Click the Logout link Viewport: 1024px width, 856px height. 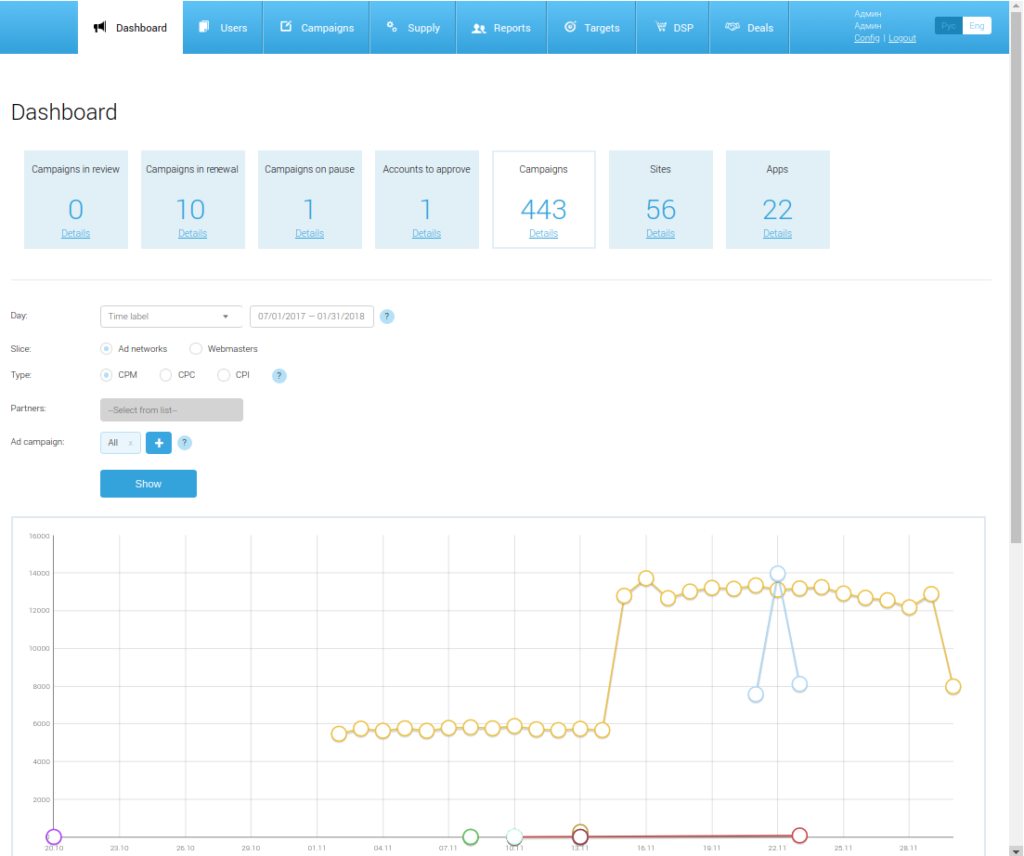click(902, 38)
